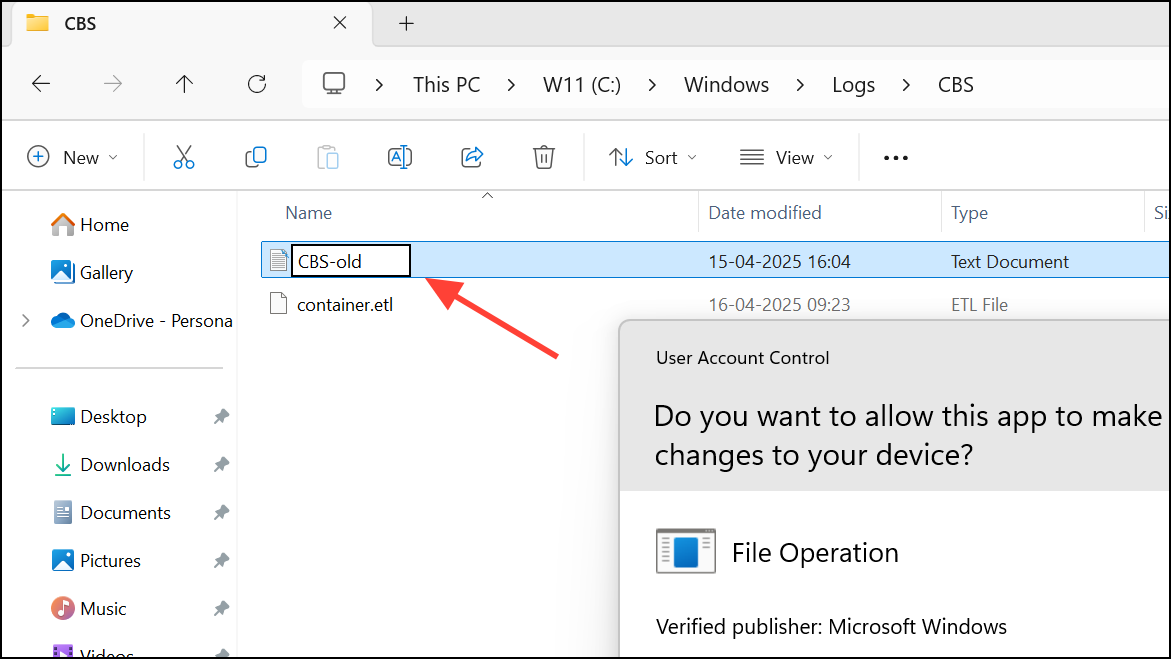1171x659 pixels.
Task: Open the See more toolbar menu
Action: click(x=895, y=157)
